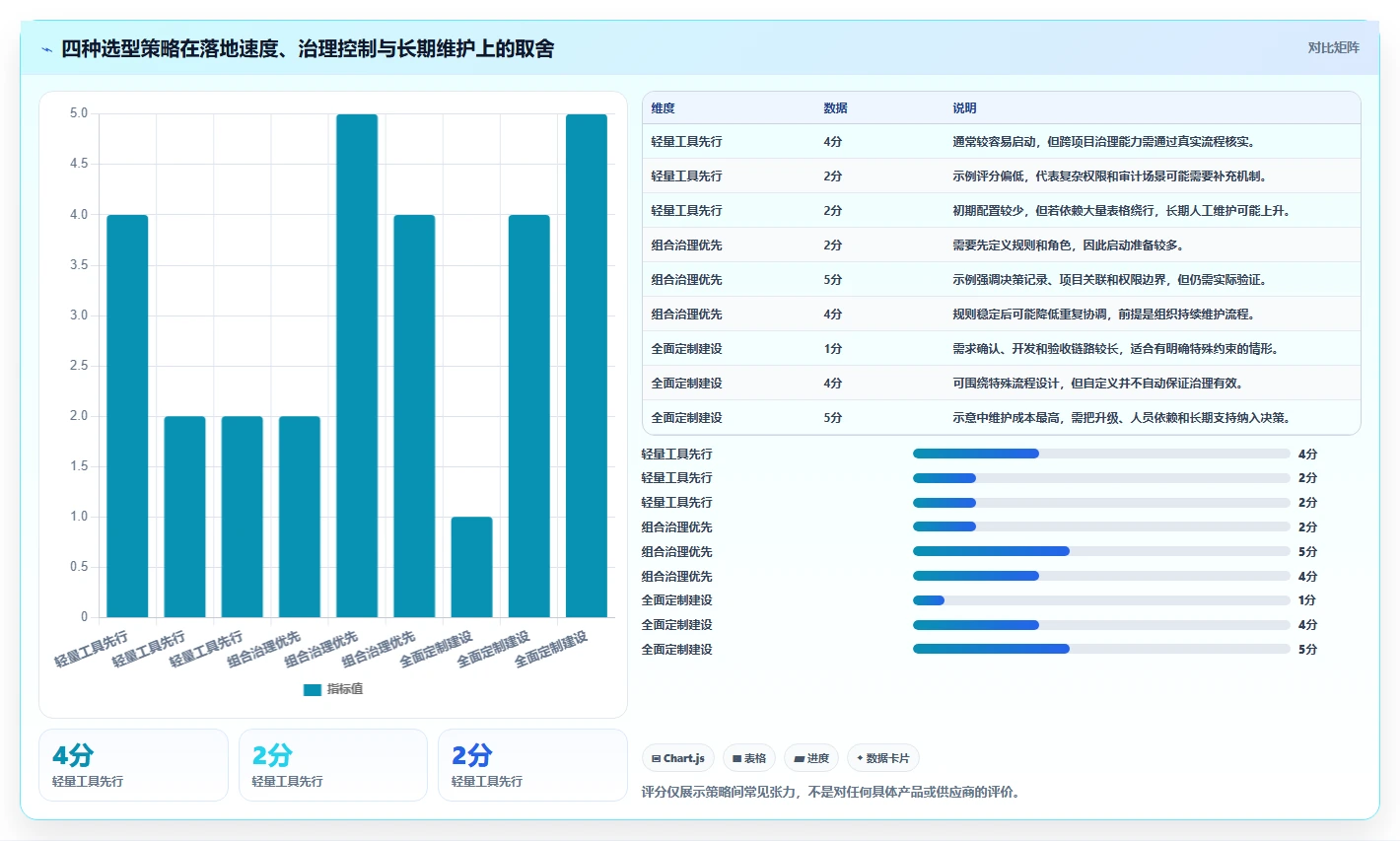Click the 数据 column header
The height and width of the screenshot is (841, 1400).
coord(835,108)
